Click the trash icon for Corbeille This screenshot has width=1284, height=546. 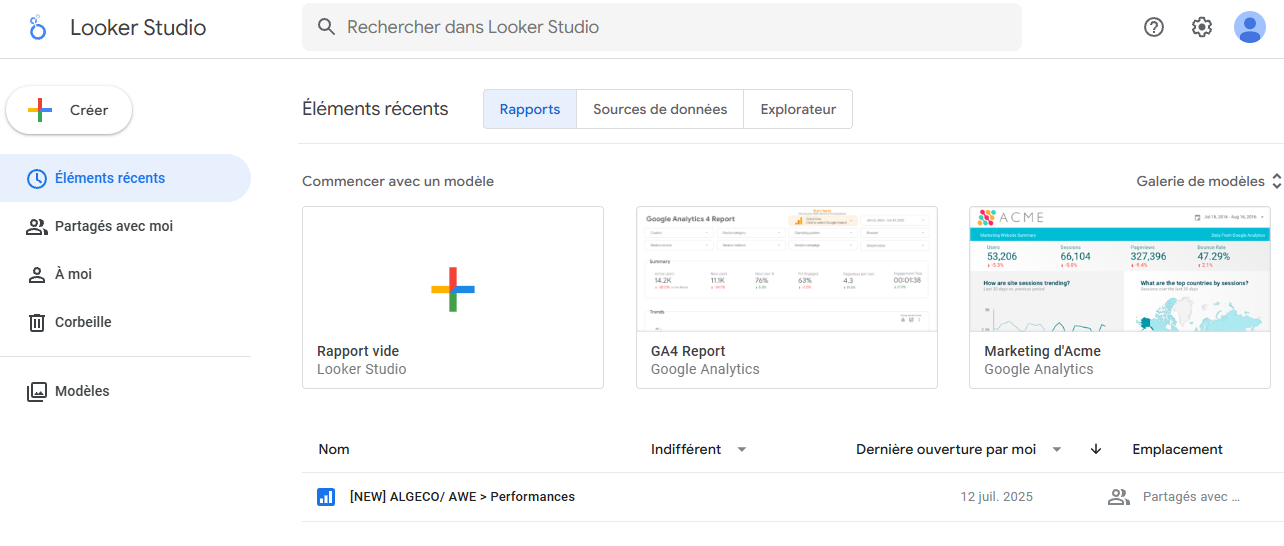point(36,323)
